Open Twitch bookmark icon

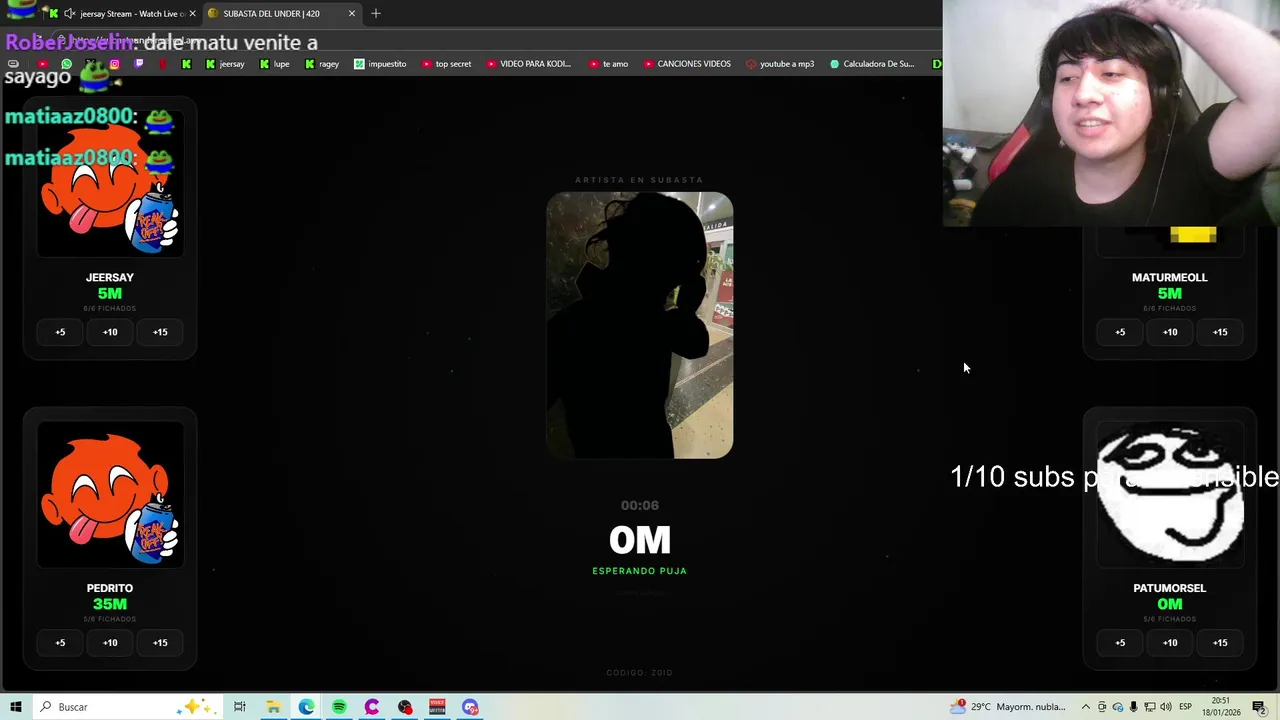138,64
